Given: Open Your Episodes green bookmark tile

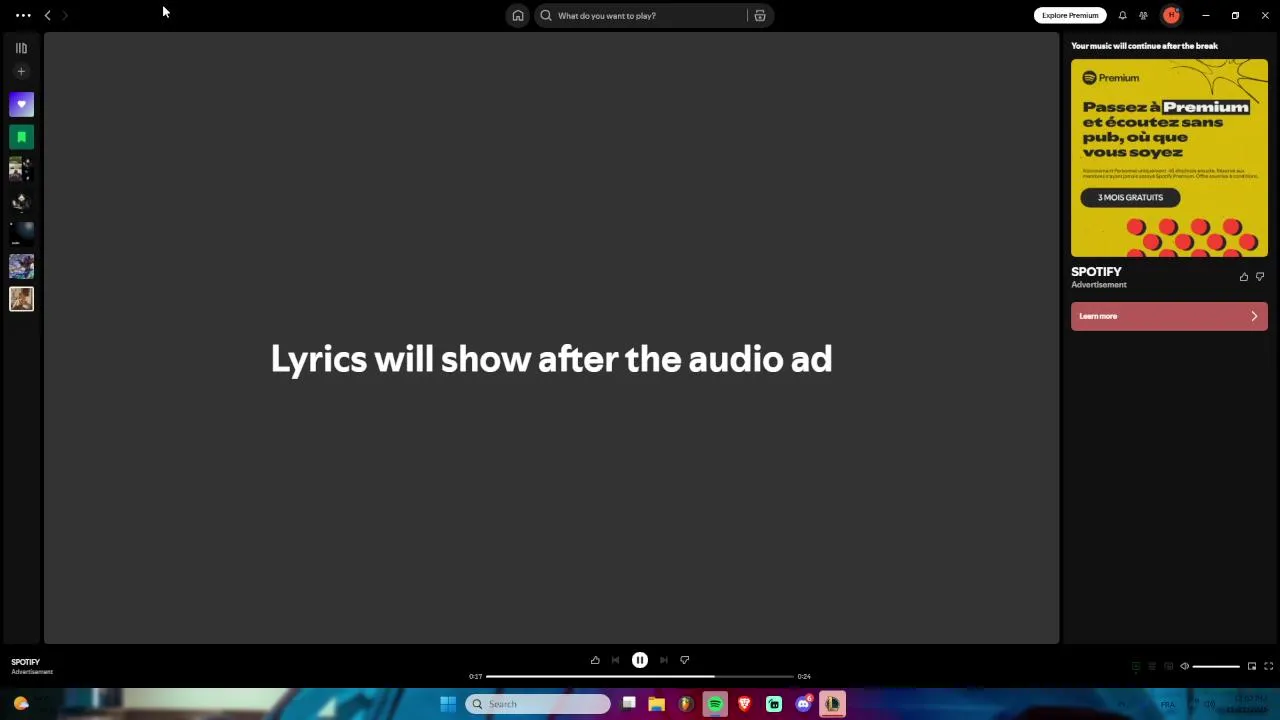Looking at the screenshot, I should point(21,137).
